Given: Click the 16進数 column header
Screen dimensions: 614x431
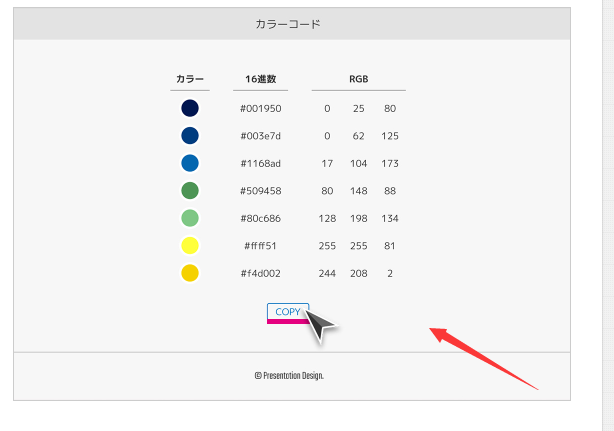Looking at the screenshot, I should 260,79.
